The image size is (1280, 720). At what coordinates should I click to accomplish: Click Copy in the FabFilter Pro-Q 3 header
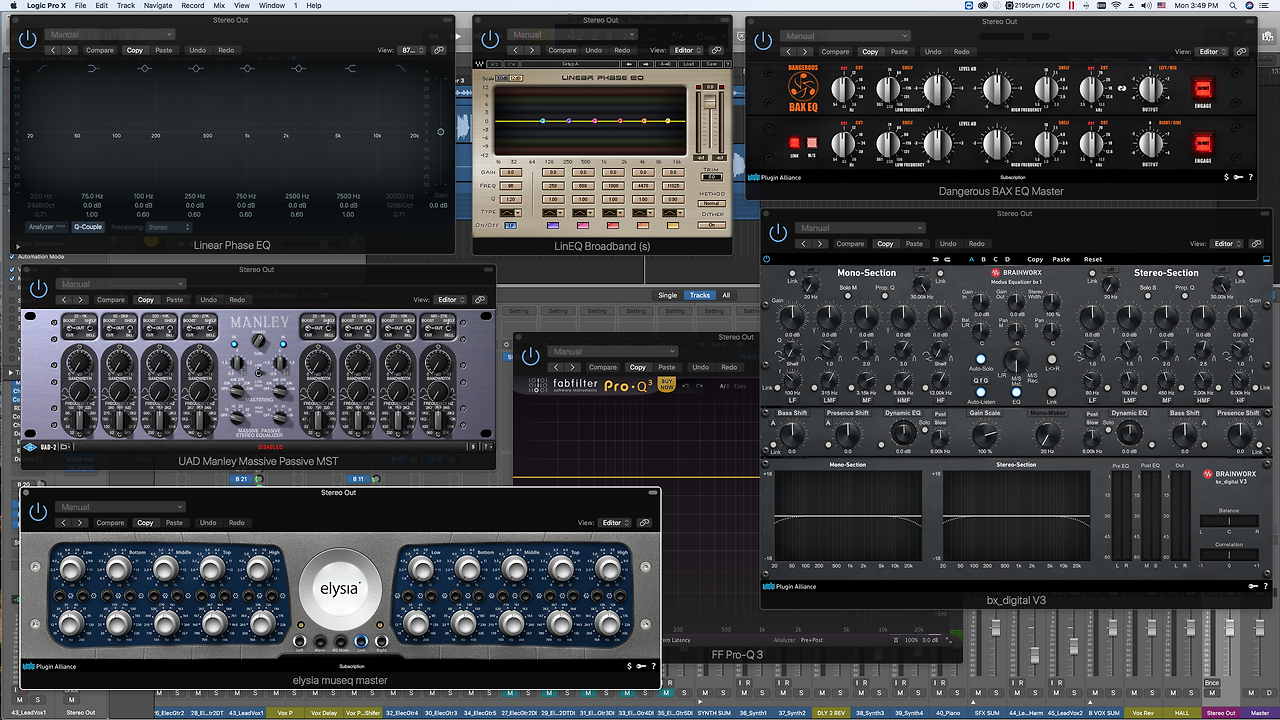pos(637,367)
